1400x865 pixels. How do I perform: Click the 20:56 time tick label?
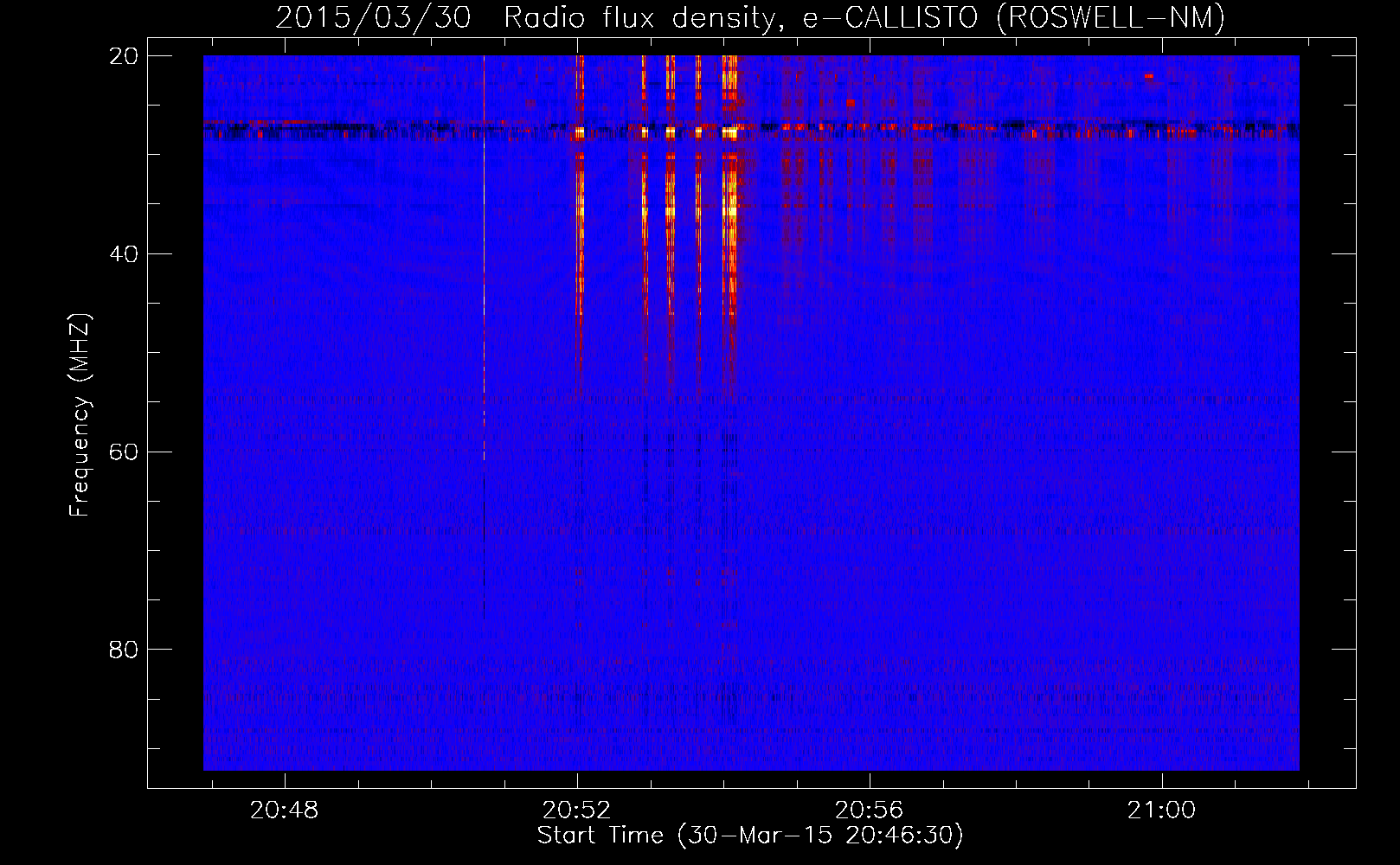[x=869, y=811]
